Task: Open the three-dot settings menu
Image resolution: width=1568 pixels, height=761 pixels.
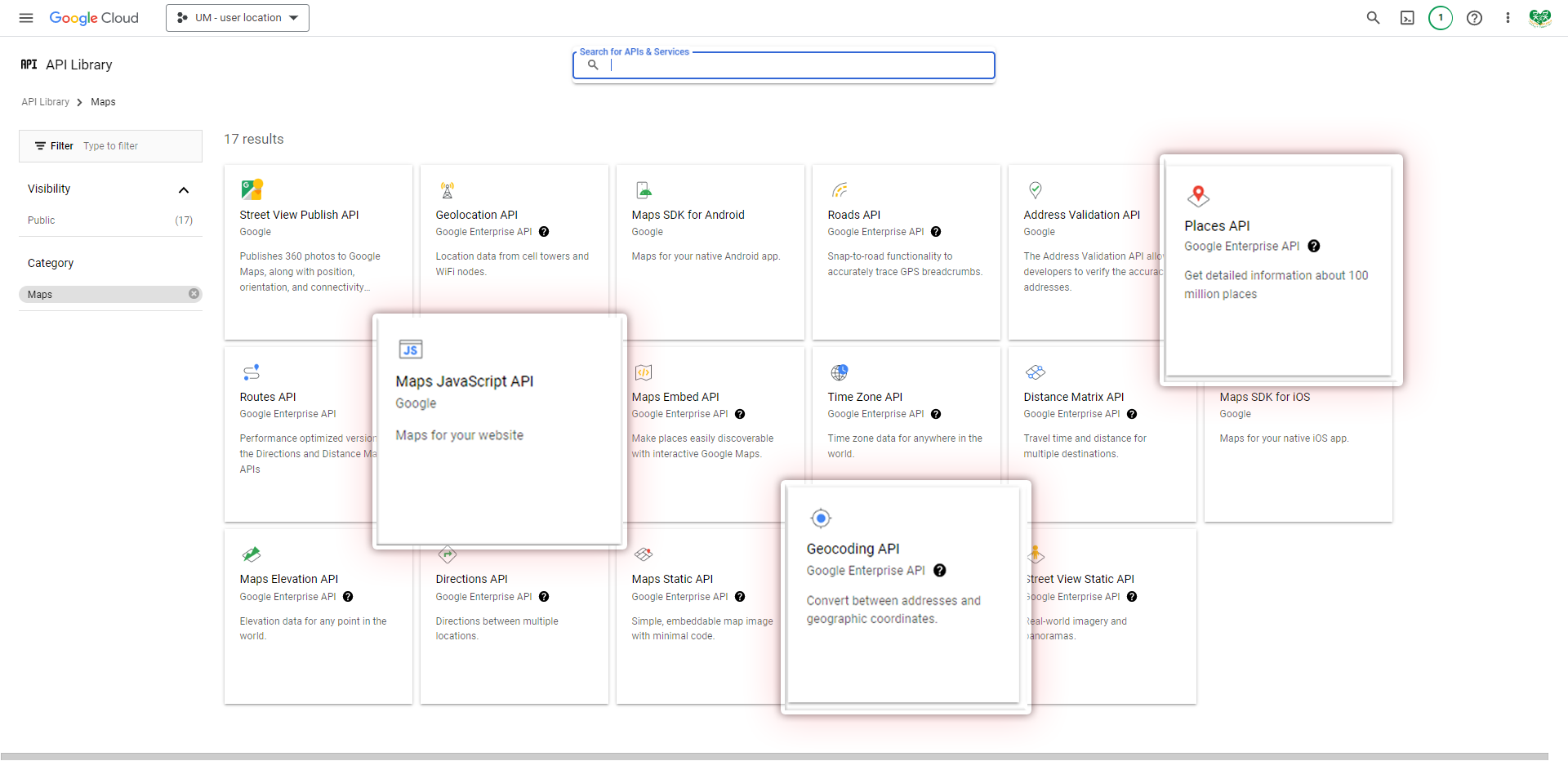Action: 1508,18
